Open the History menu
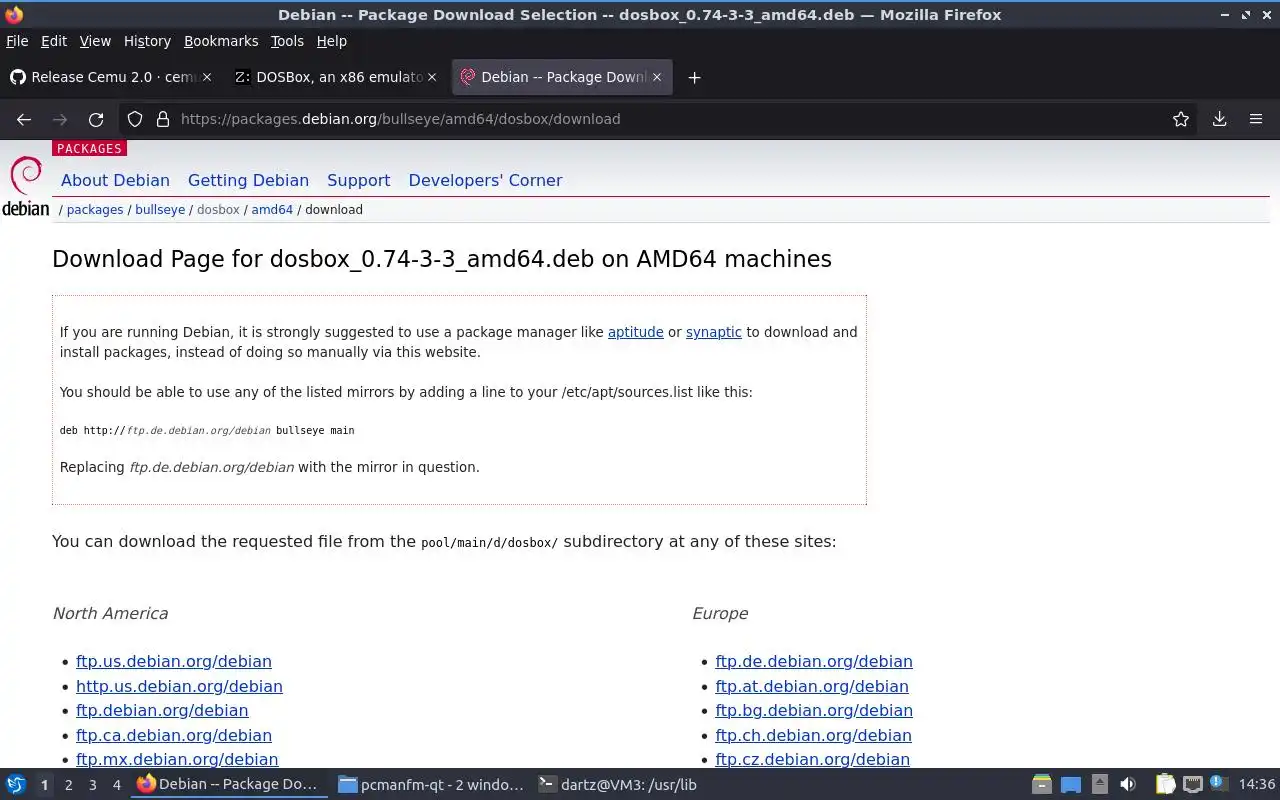 (x=147, y=41)
